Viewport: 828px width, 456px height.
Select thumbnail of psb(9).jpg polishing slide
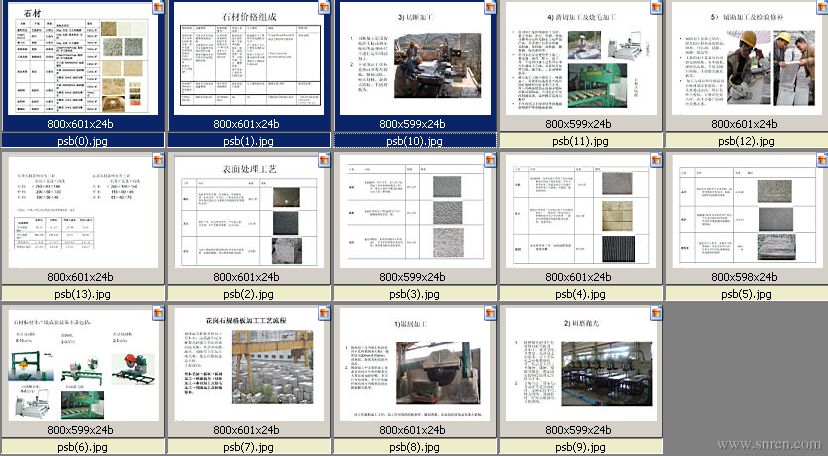(580, 365)
